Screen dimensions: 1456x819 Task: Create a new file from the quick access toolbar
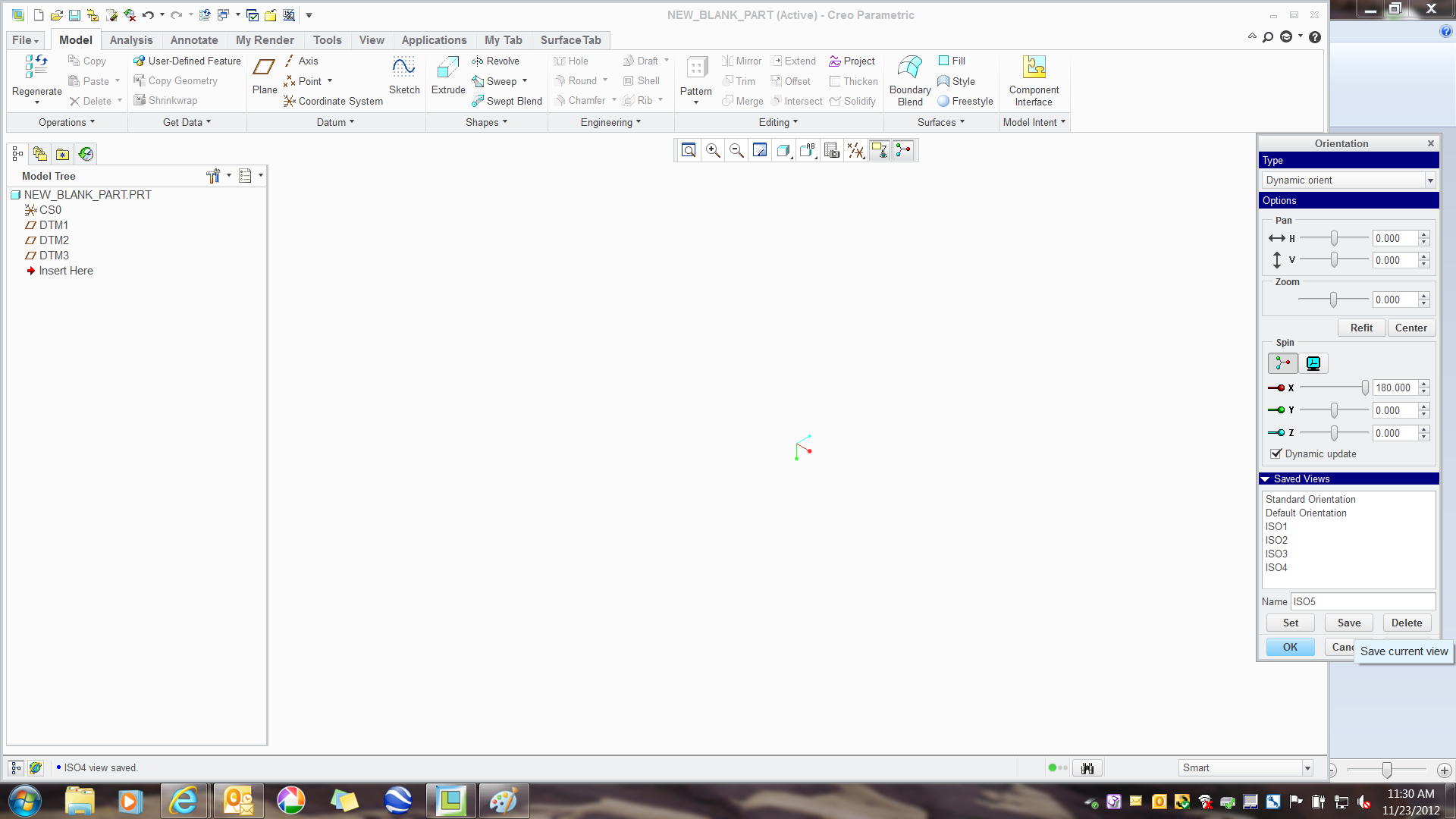pyautogui.click(x=38, y=15)
